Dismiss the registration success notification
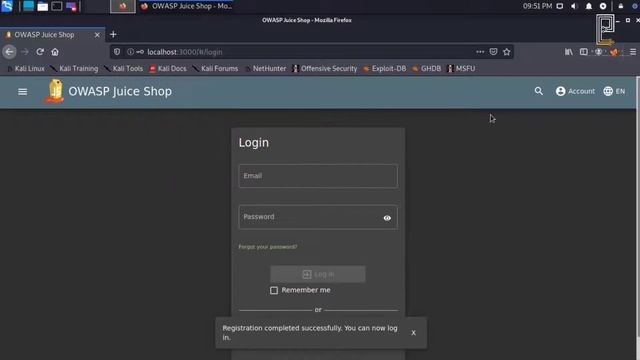The image size is (640, 360). pyautogui.click(x=413, y=333)
